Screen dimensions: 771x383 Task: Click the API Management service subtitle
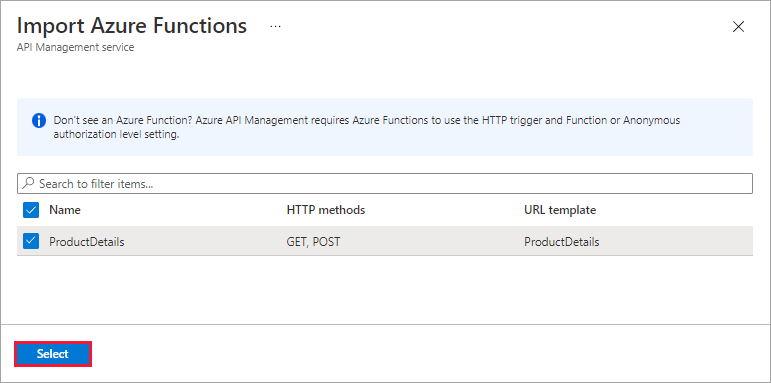coord(75,48)
